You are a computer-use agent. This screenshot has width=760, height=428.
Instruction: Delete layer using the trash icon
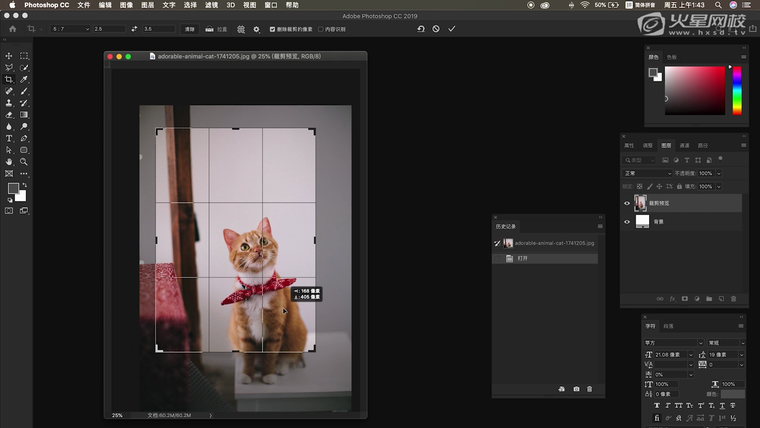pos(734,298)
